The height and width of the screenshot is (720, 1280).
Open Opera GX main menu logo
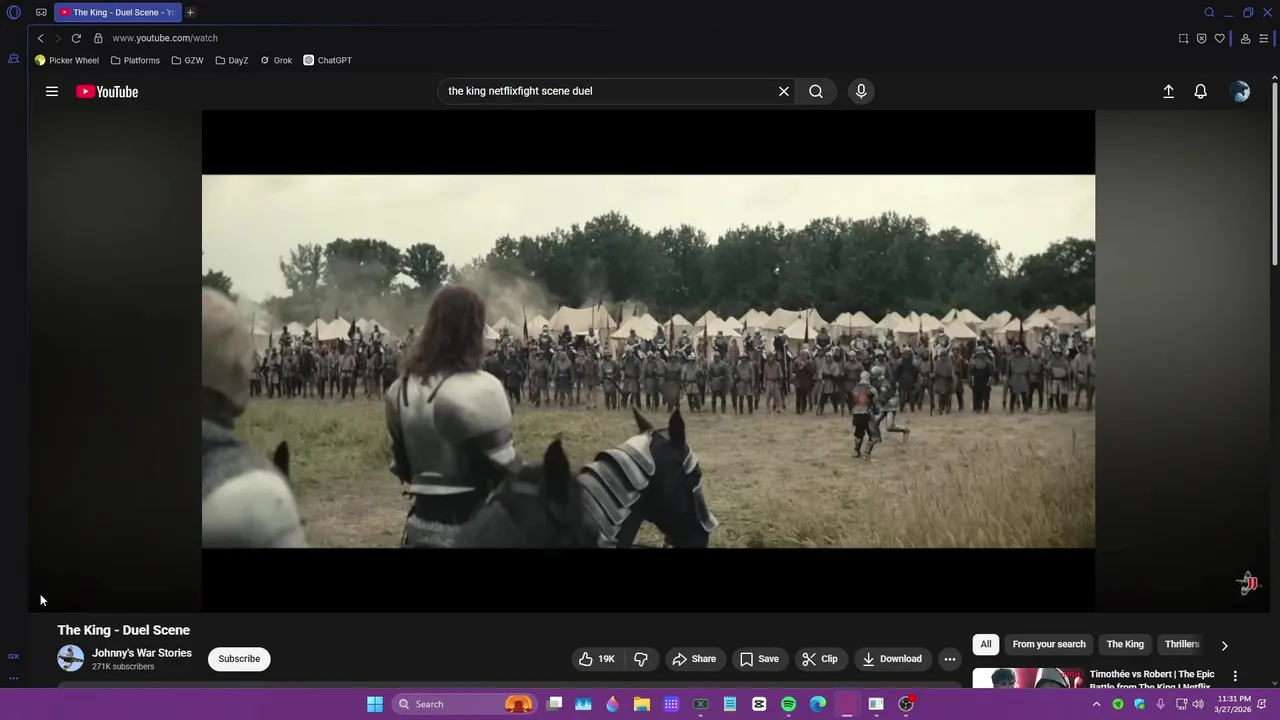pyautogui.click(x=14, y=12)
